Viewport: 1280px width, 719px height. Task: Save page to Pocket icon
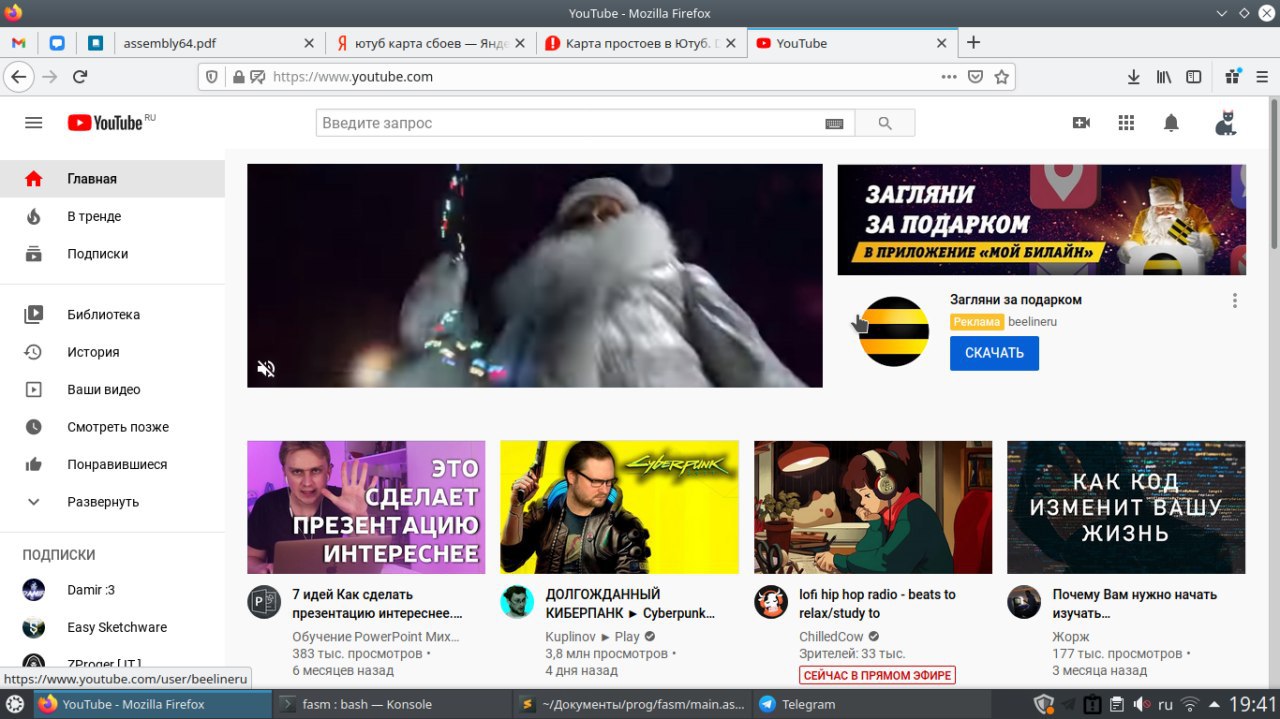[975, 77]
